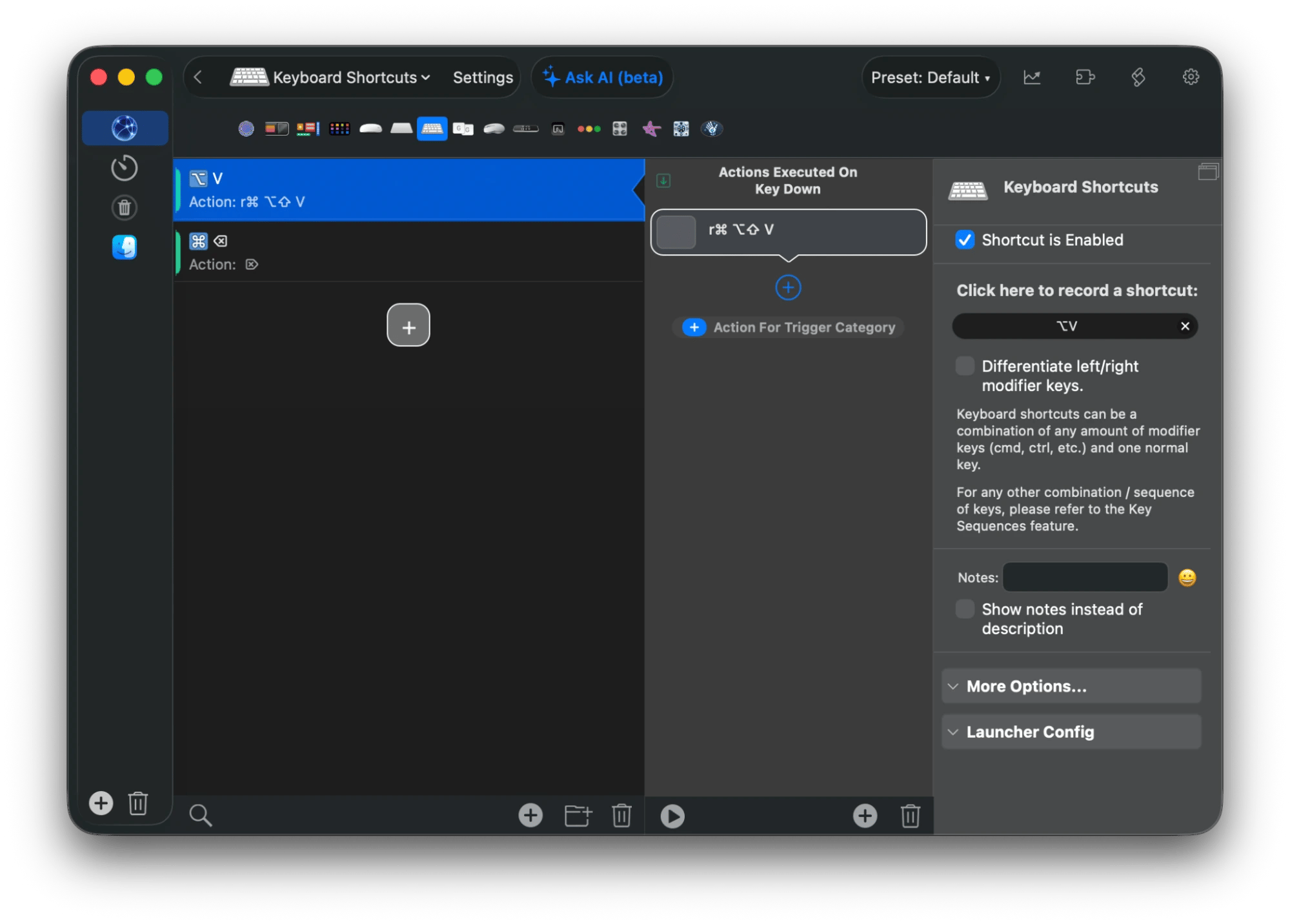1290x924 pixels.
Task: Toggle the key-down green arrow icon
Action: tap(663, 181)
